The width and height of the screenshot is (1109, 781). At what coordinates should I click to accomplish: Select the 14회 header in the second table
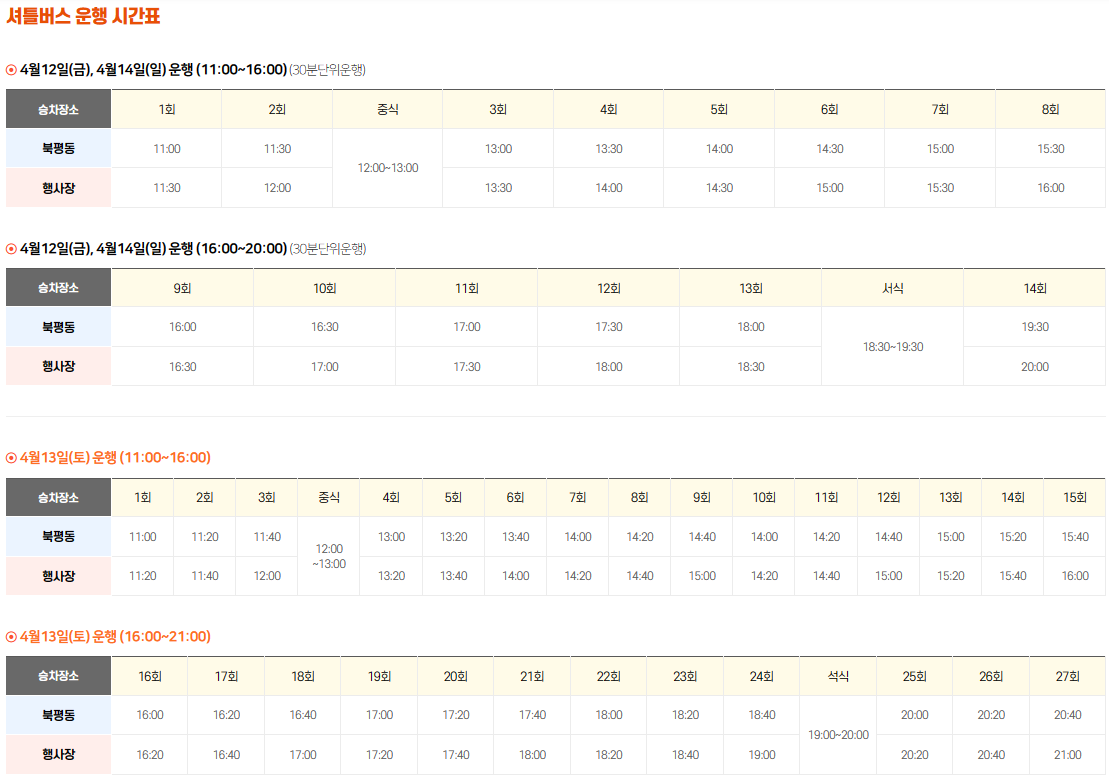click(x=1034, y=287)
